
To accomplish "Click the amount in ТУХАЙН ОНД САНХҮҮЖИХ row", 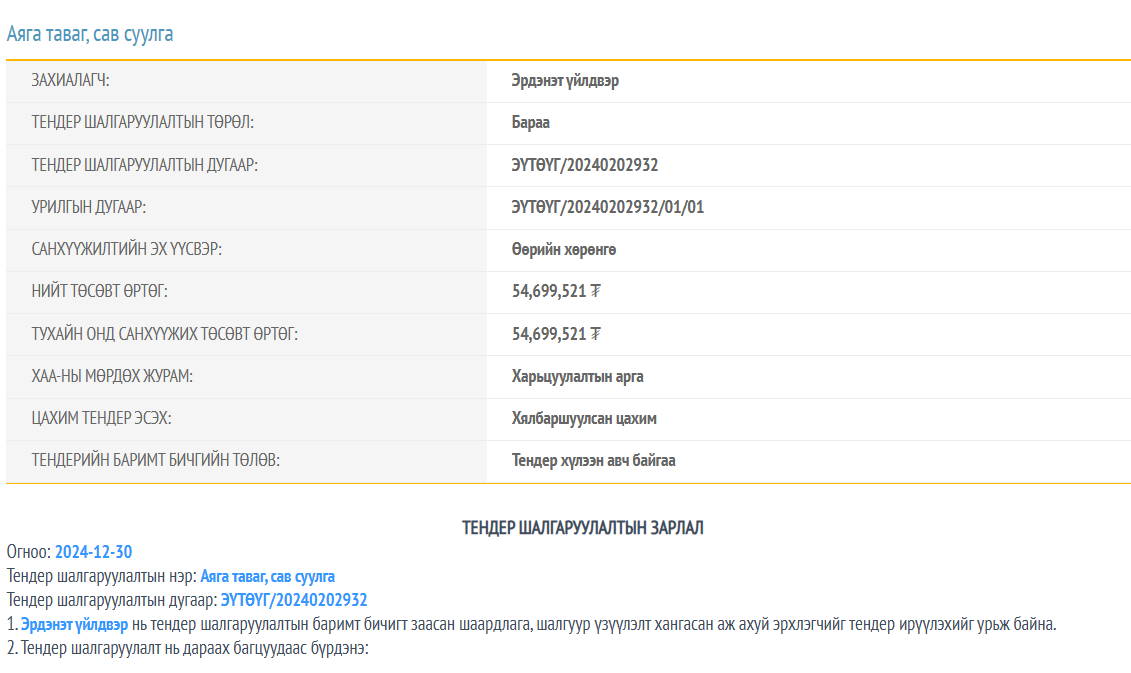I will click(x=555, y=334).
